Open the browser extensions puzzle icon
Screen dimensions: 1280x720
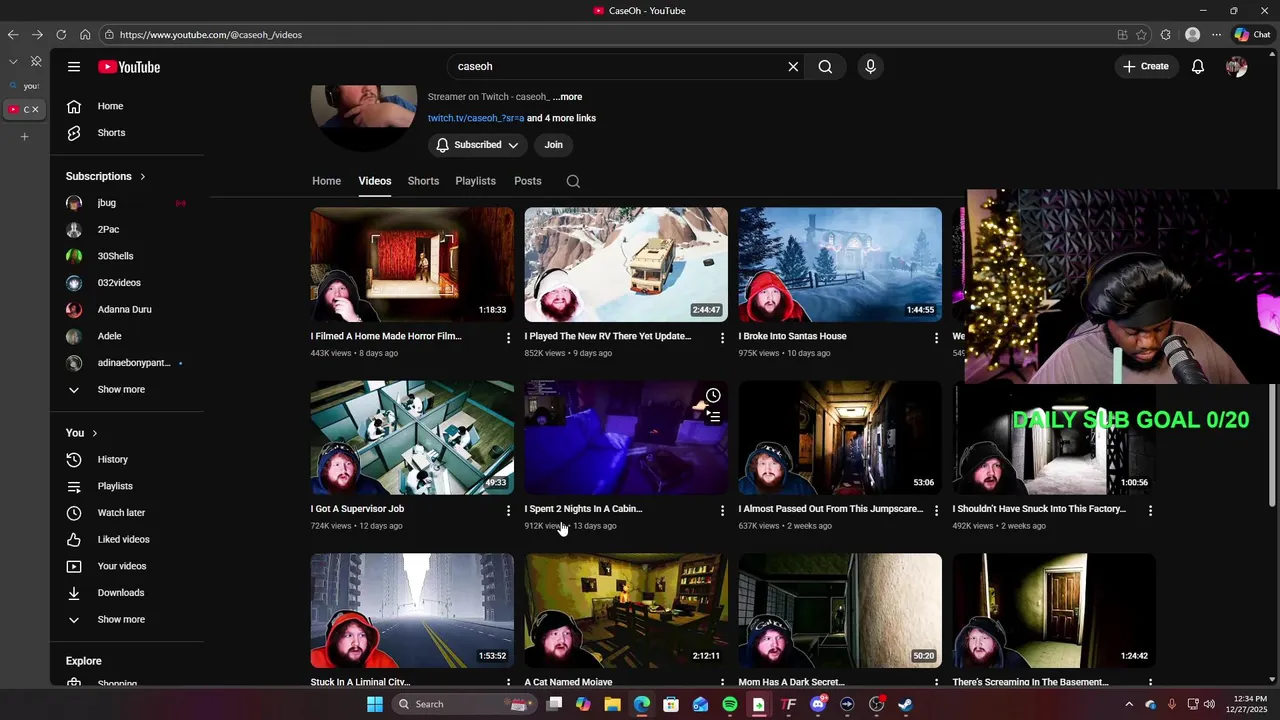(x=1166, y=35)
